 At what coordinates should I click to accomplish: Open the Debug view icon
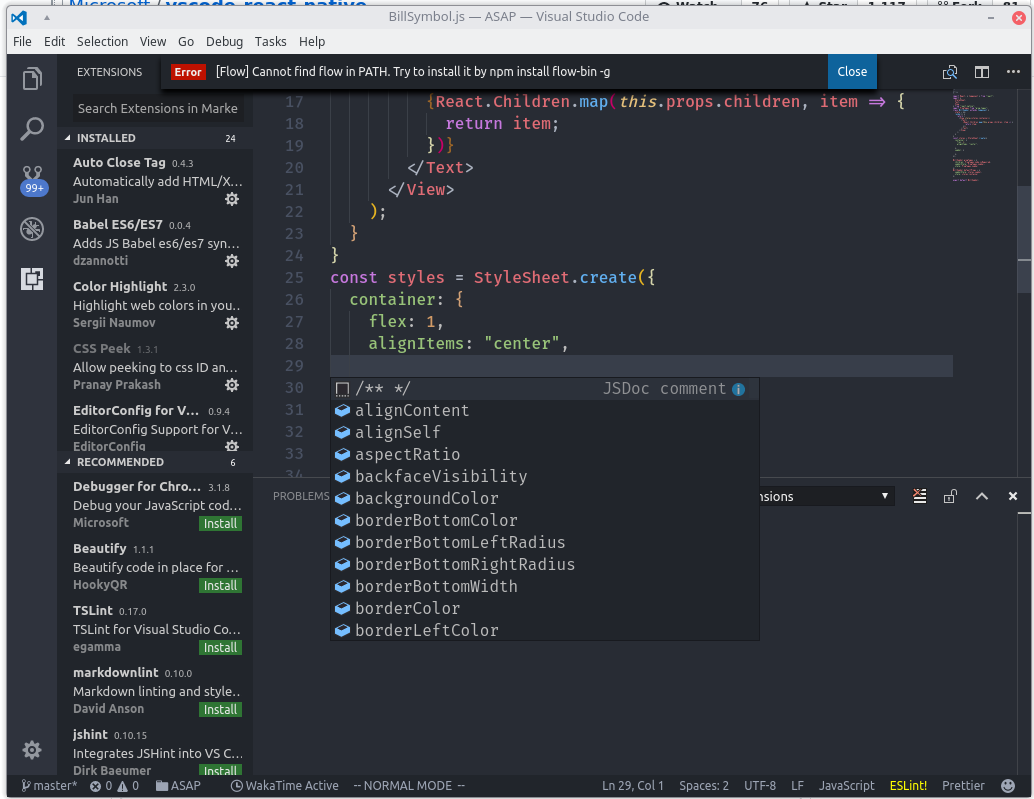tap(32, 229)
